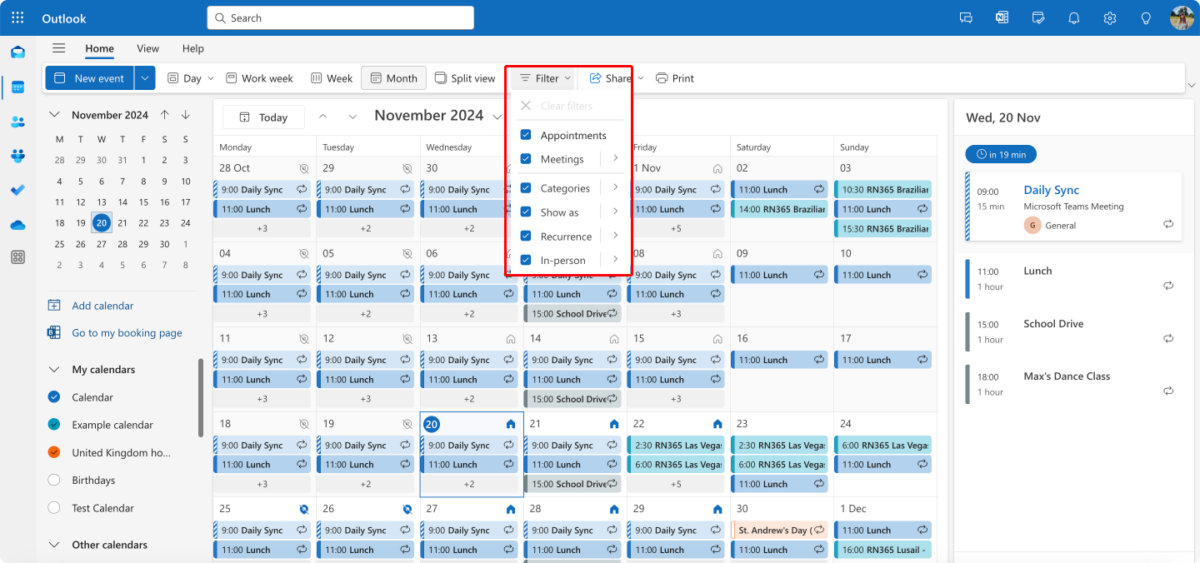Screen dimensions: 1200x563
Task: Print the calendar
Action: [674, 78]
